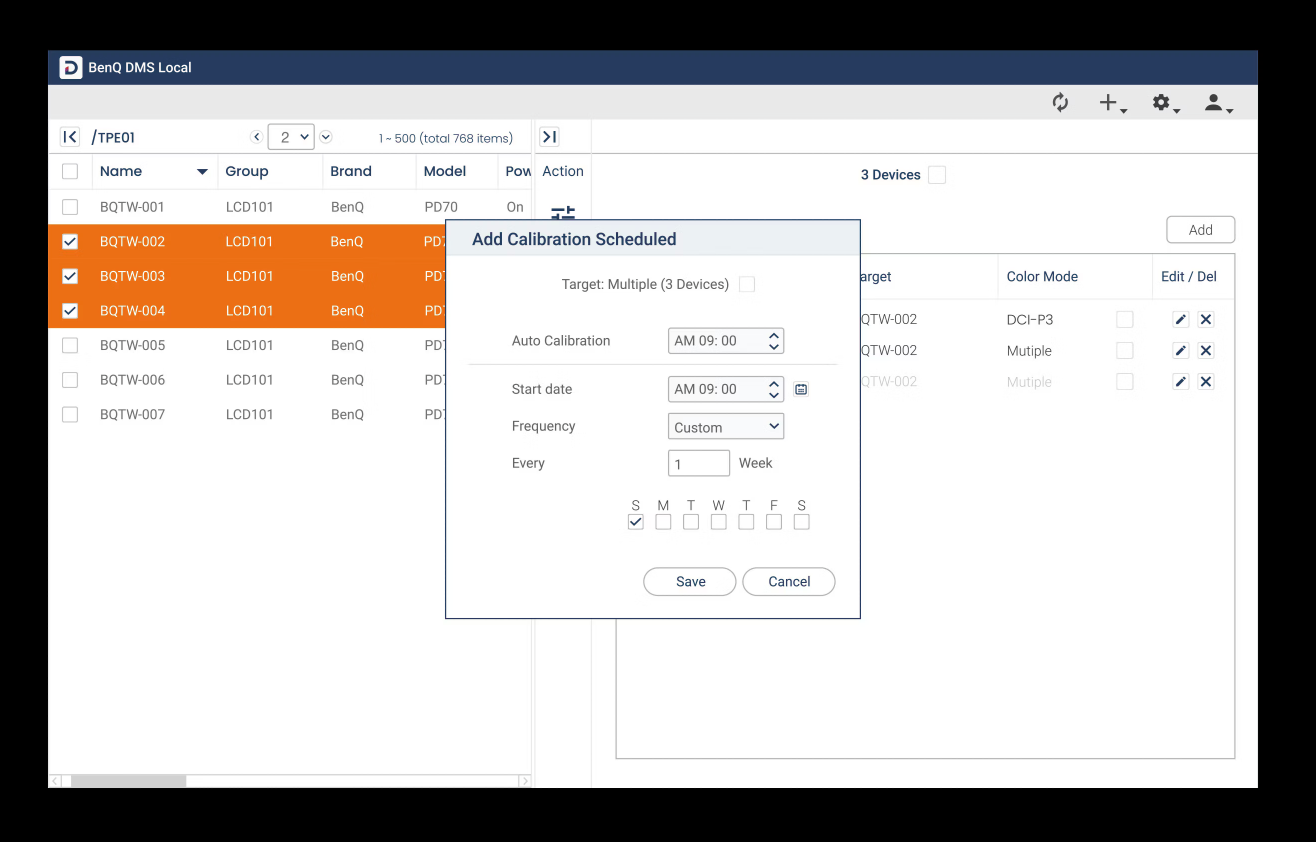Uncheck the BQTW-002 device checkbox
This screenshot has width=1316, height=842.
coord(70,242)
